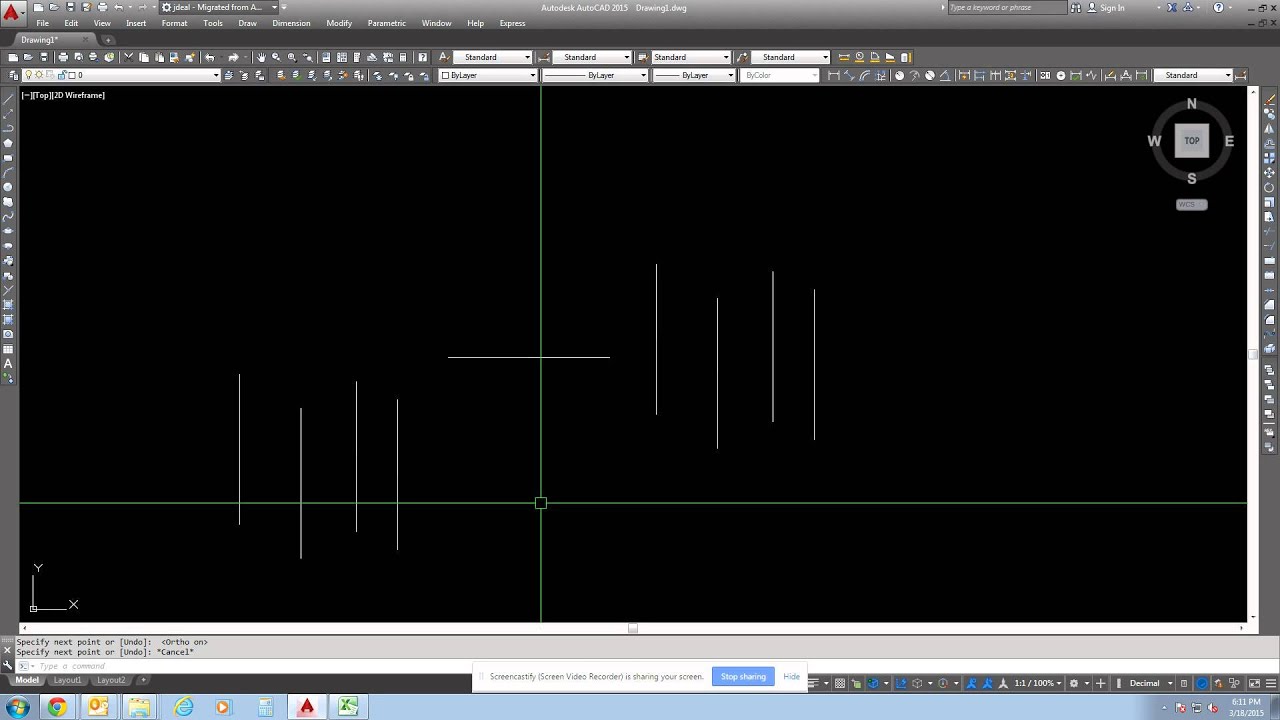Select the Linear dimension tool icon

tap(833, 75)
